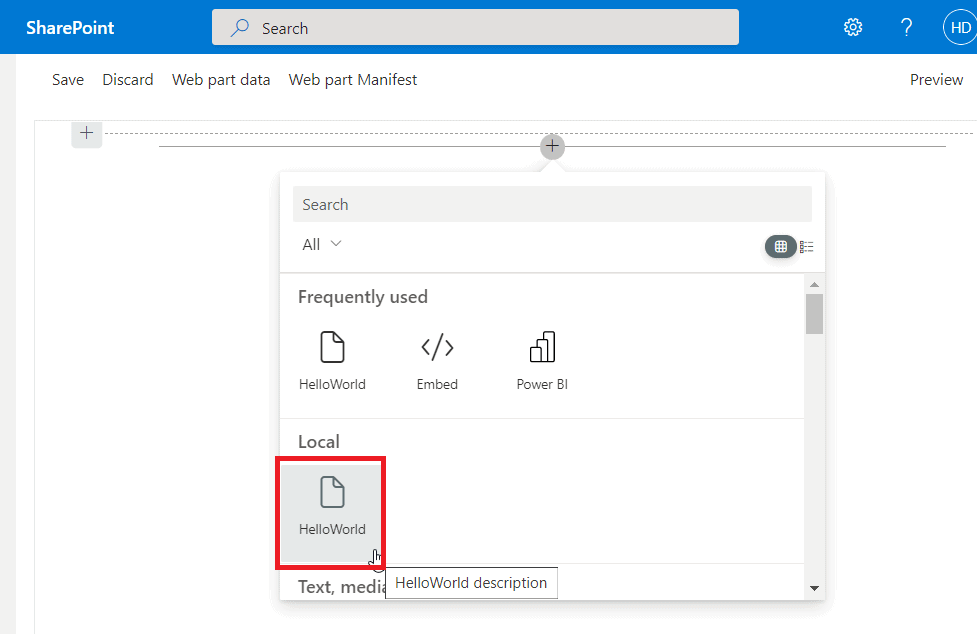Click the top SharePoint search box
This screenshot has width=977, height=634.
475,27
